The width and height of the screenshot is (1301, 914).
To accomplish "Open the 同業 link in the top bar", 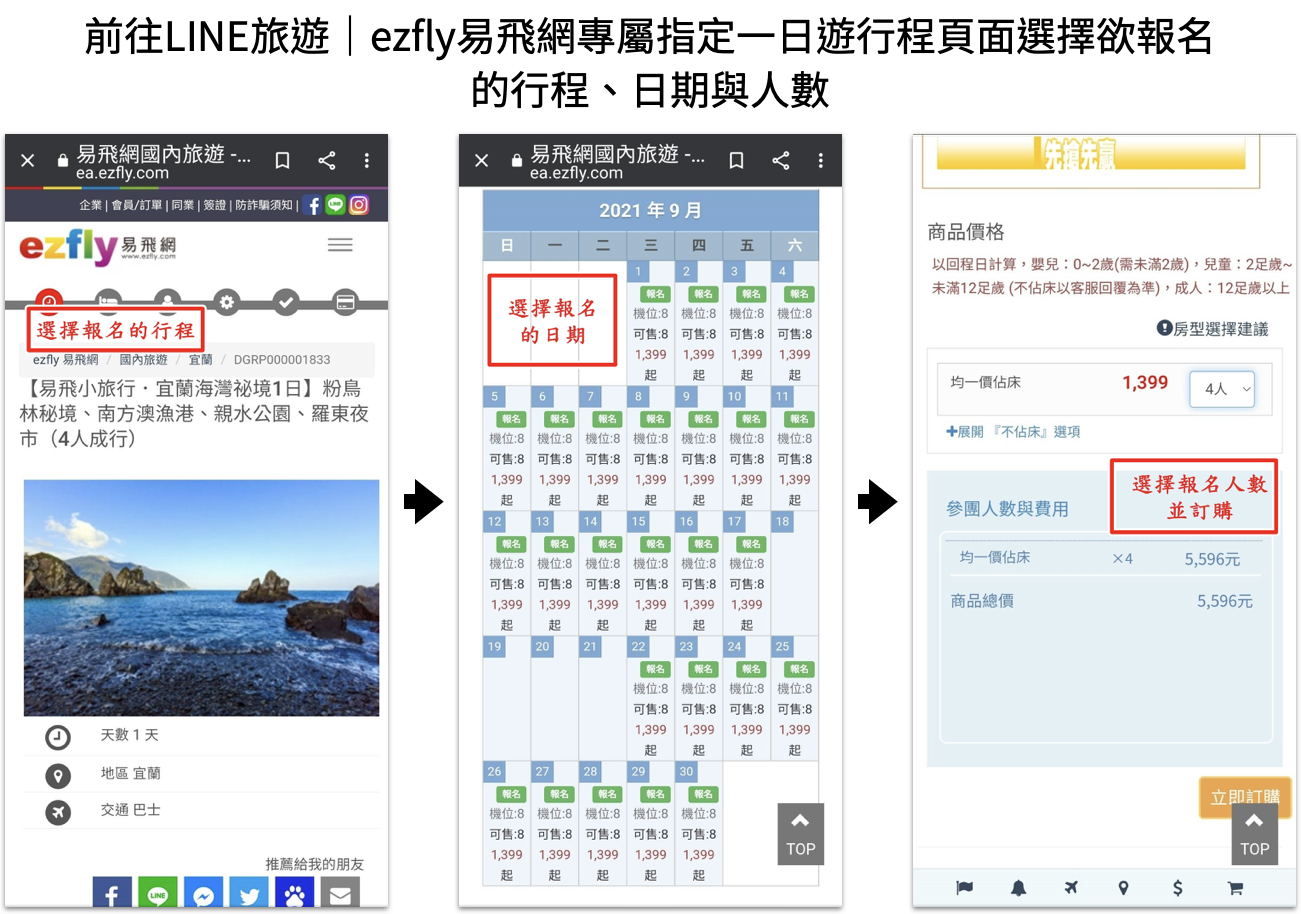I will pos(182,205).
